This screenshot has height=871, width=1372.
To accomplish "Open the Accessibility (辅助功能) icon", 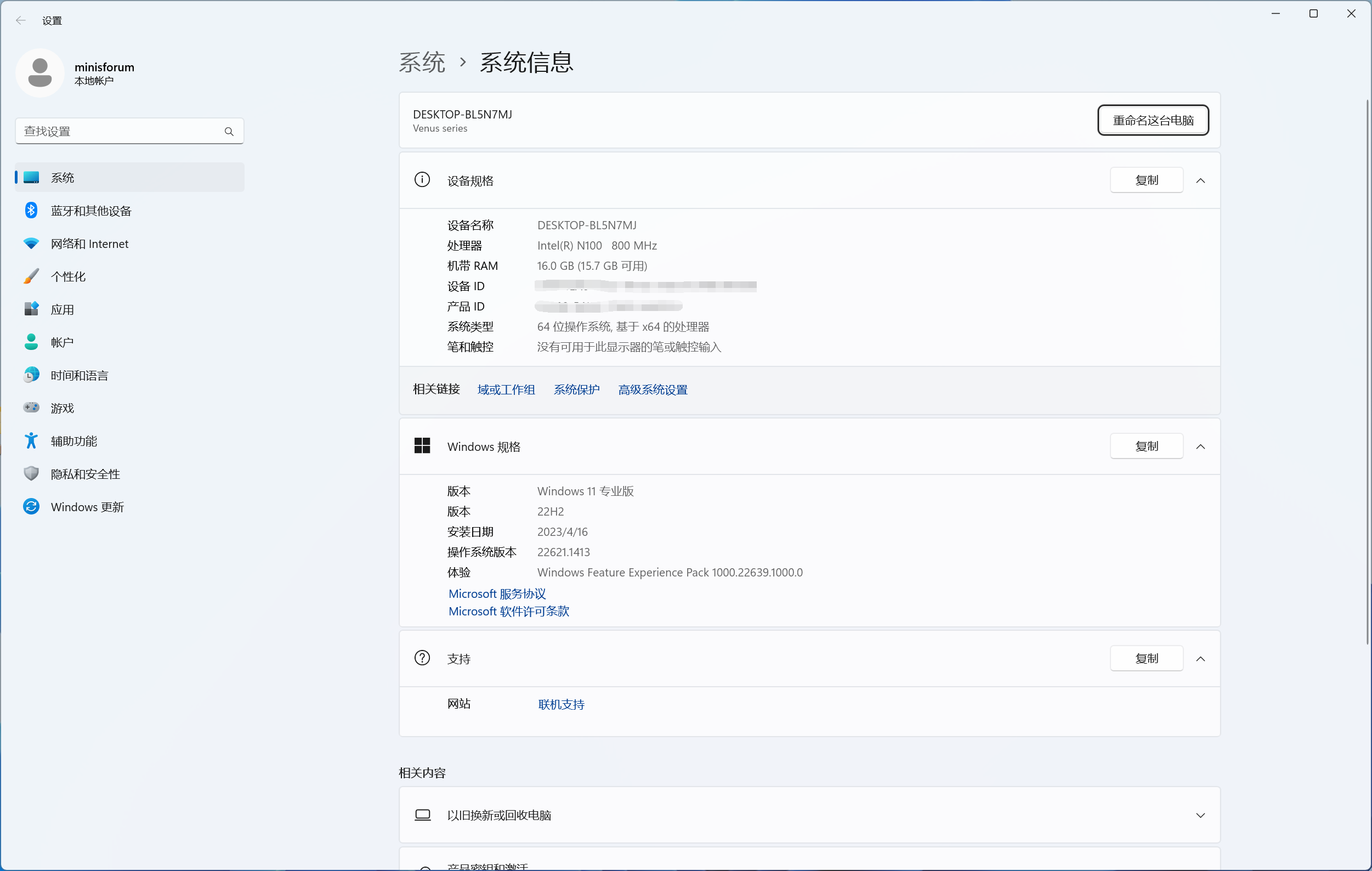I will click(31, 440).
